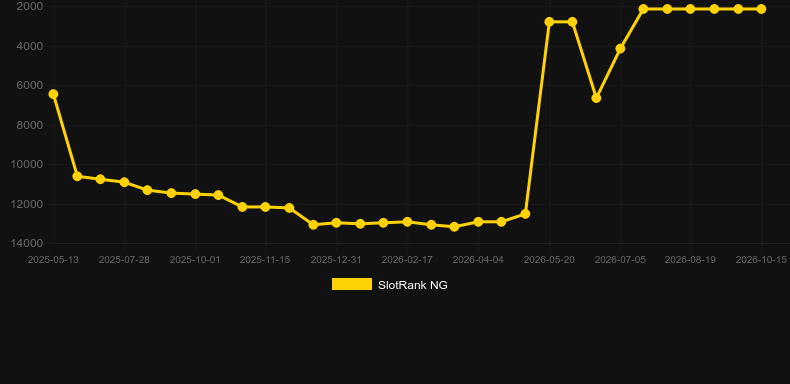790x384 pixels.
Task: Select the last low point before the May 2026 spike
Action: click(525, 214)
